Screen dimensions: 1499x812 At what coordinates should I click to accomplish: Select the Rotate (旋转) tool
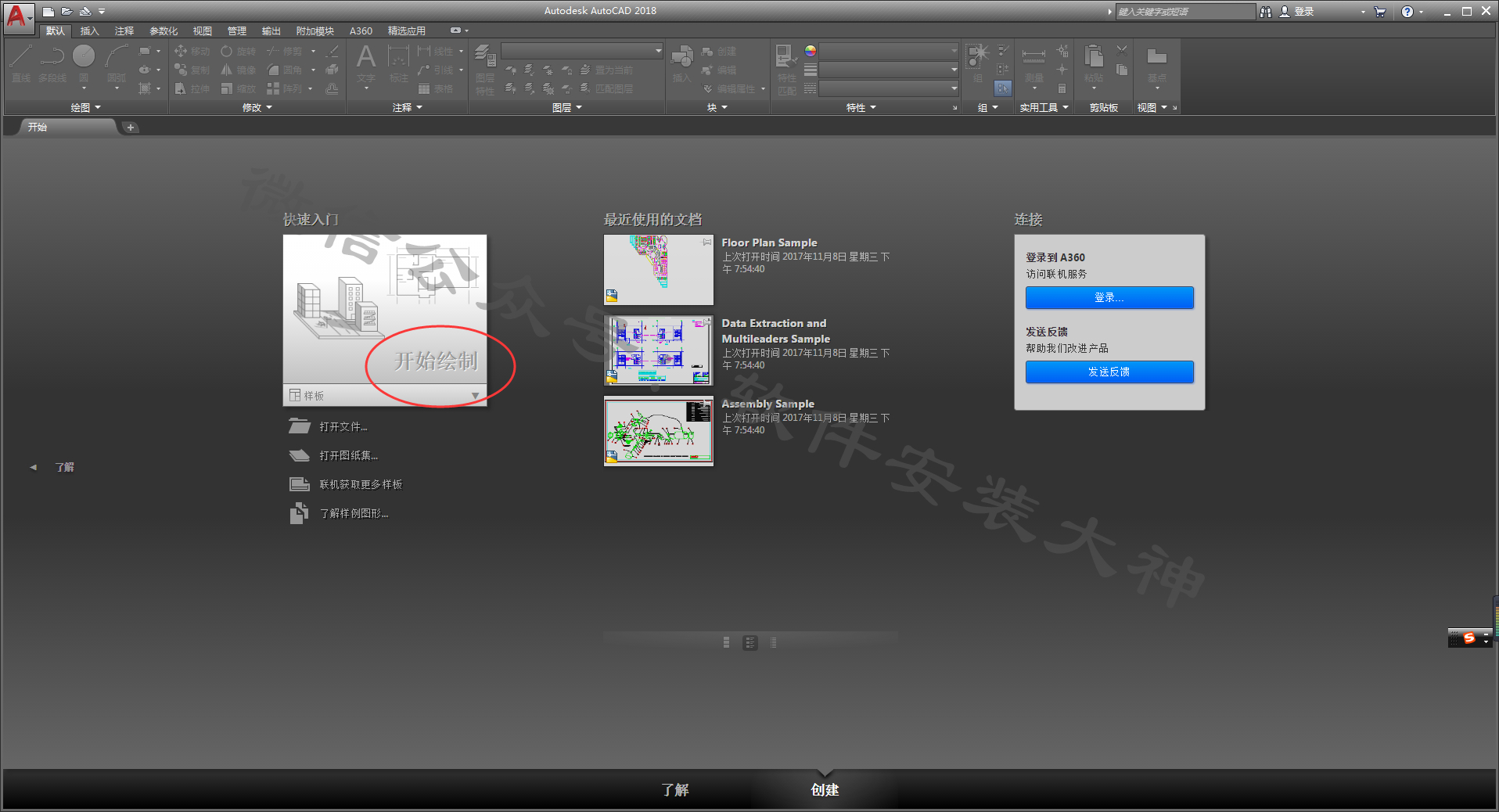point(238,51)
